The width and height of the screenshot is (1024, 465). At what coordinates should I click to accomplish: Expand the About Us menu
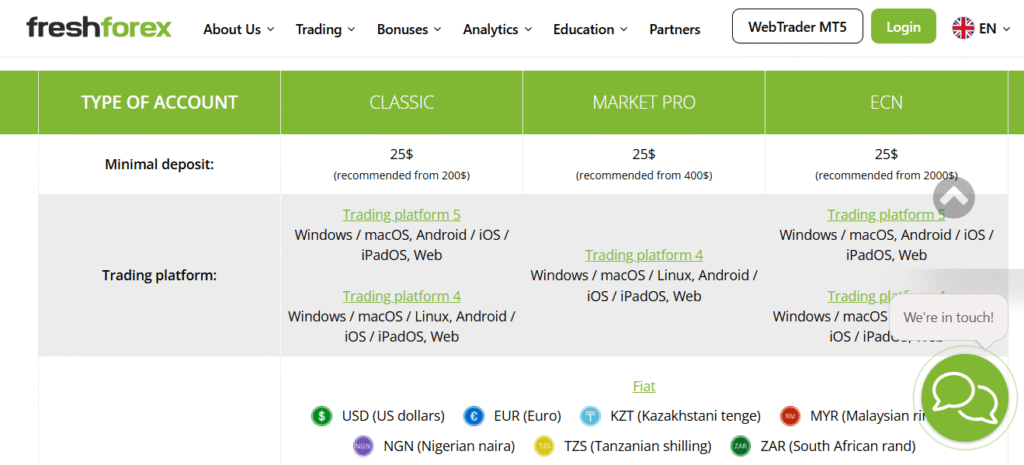[238, 29]
